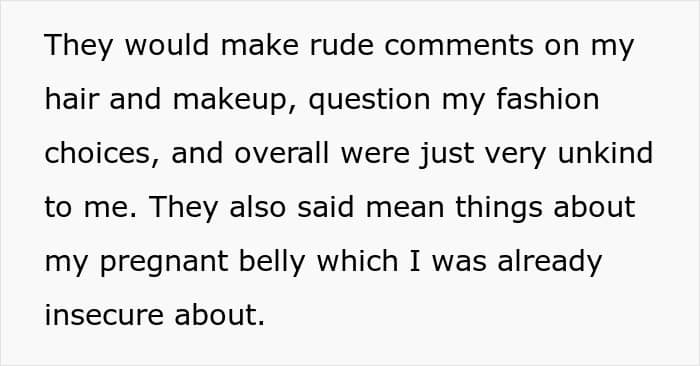Click on the word "which"
Screen dimensions: 700x366
pyautogui.click(x=357, y=261)
